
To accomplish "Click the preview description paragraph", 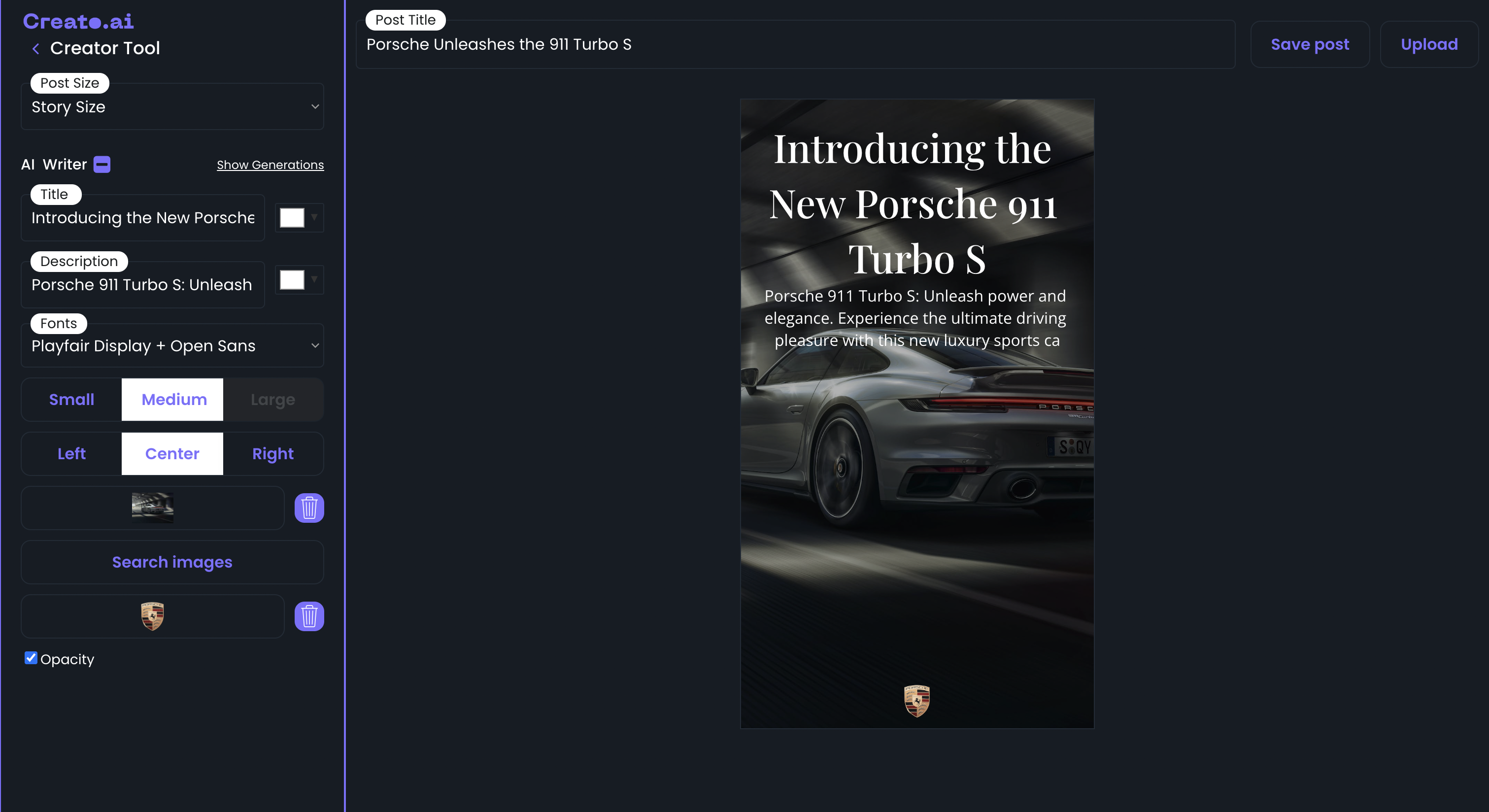I will pyautogui.click(x=915, y=318).
